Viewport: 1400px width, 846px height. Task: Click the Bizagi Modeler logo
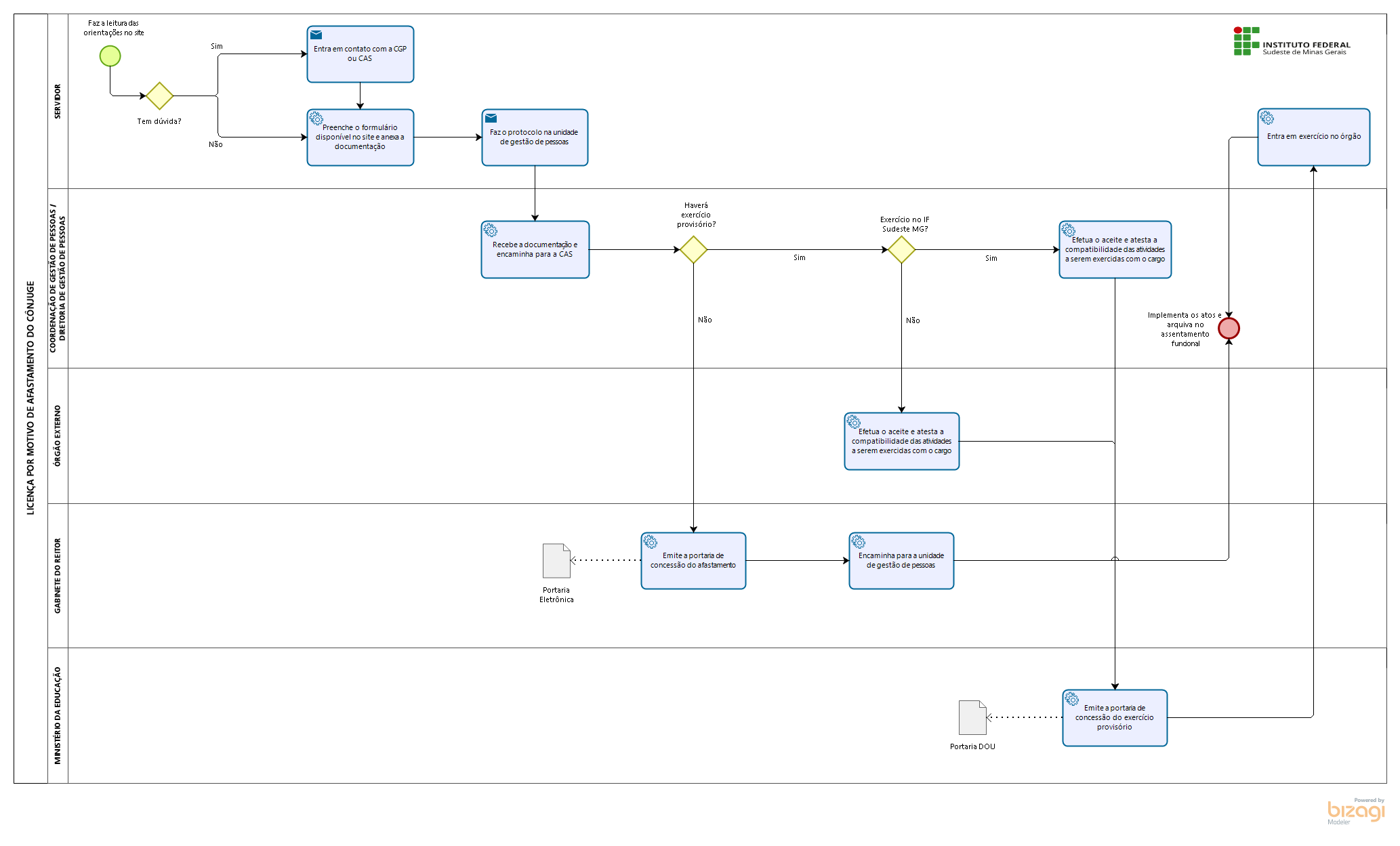point(1356,811)
